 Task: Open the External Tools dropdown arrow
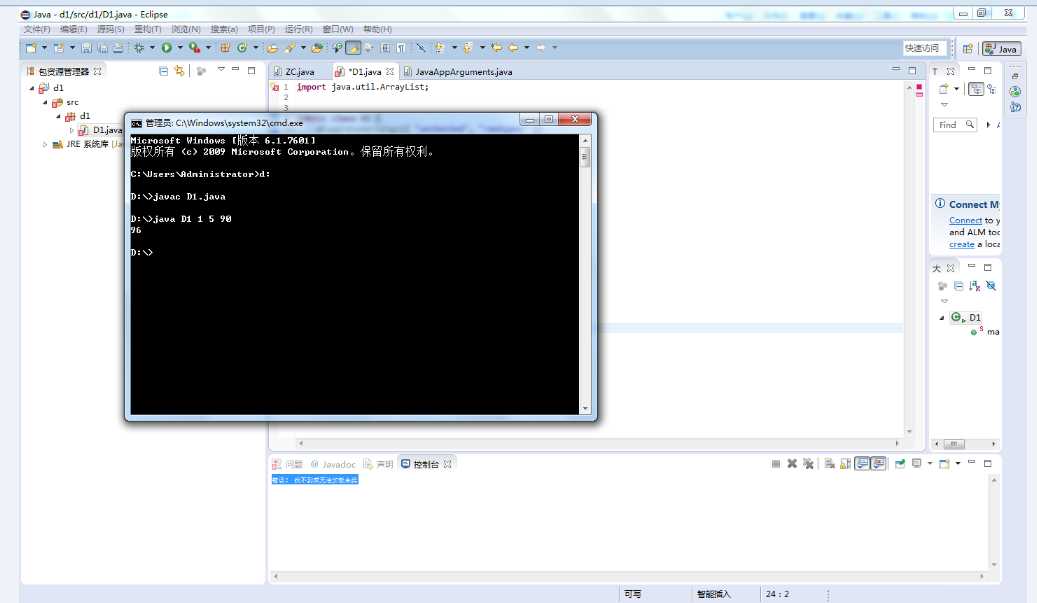click(x=208, y=48)
